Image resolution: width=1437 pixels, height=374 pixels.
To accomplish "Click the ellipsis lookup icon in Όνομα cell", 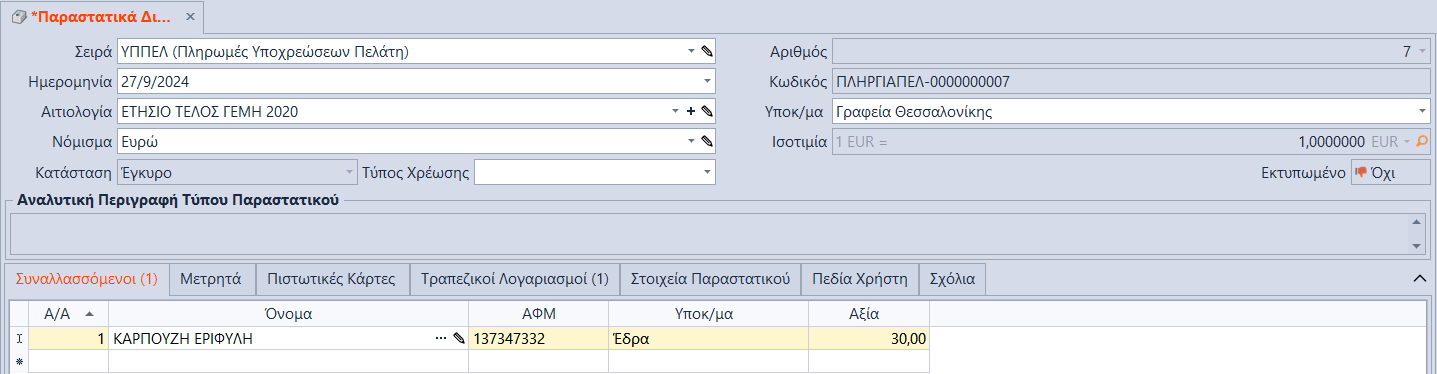I will coord(441,339).
